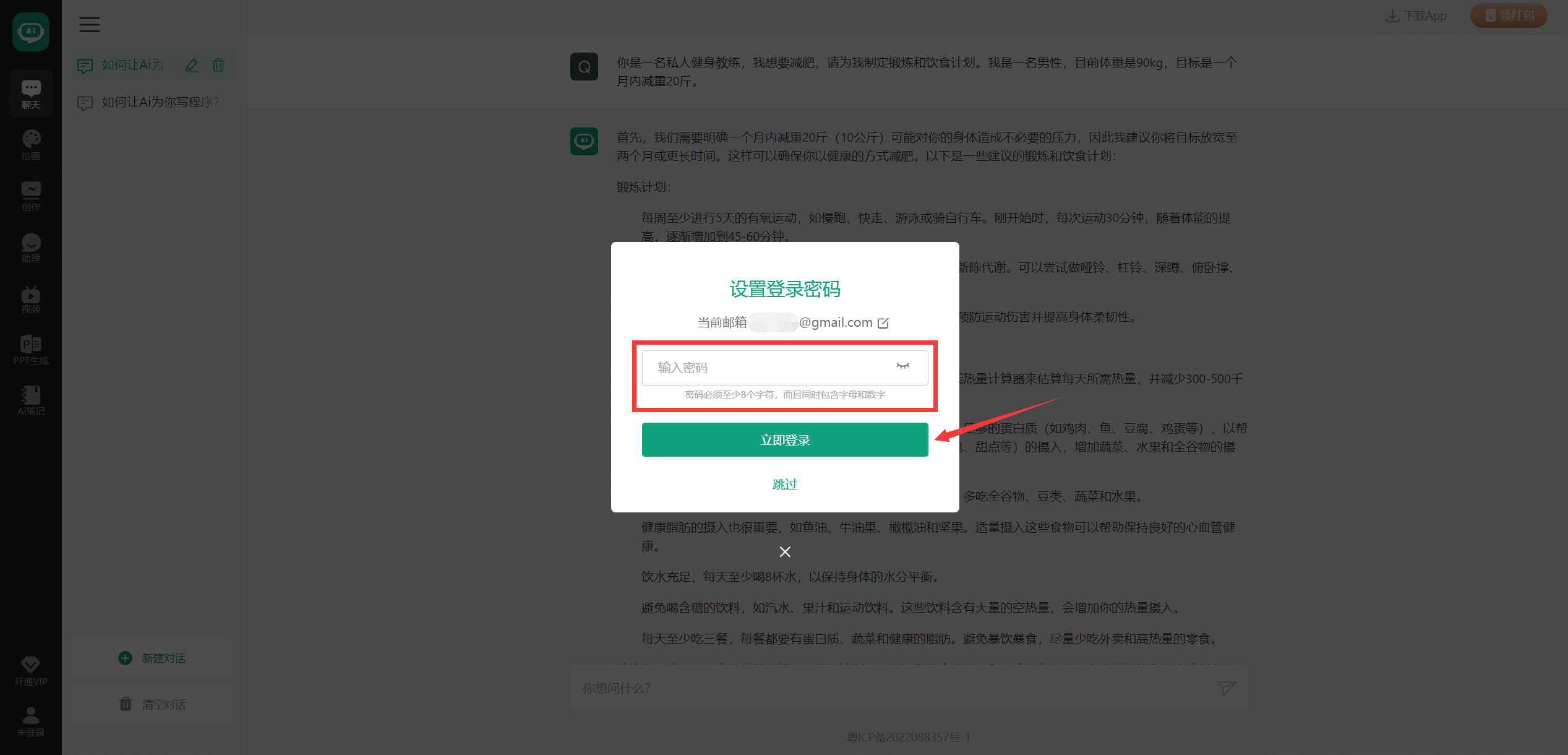Open the conversation 如何让Ai为你写程序?
The width and height of the screenshot is (1568, 755).
tap(159, 101)
